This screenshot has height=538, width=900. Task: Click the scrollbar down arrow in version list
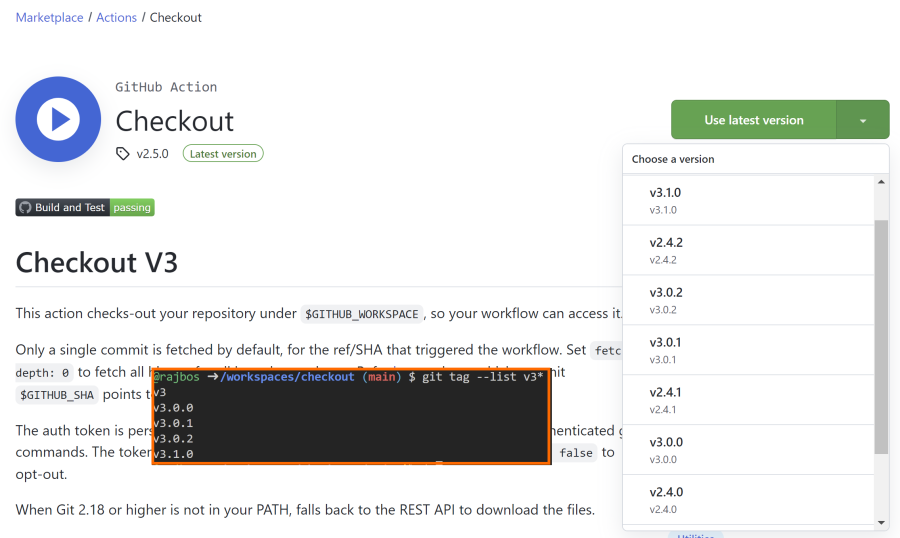click(881, 522)
